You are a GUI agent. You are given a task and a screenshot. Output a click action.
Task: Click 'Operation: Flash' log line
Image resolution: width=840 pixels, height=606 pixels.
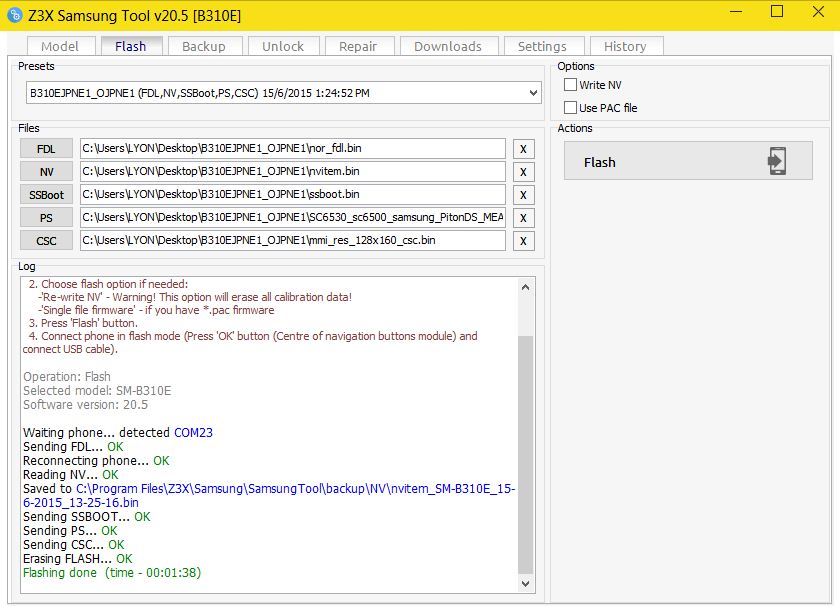66,377
